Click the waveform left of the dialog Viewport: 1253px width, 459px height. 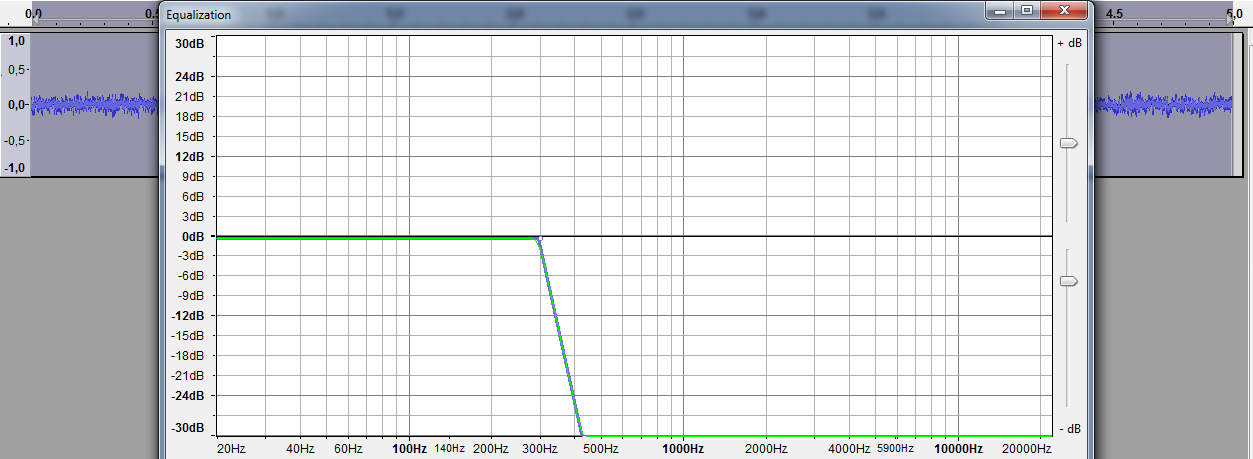coord(95,105)
